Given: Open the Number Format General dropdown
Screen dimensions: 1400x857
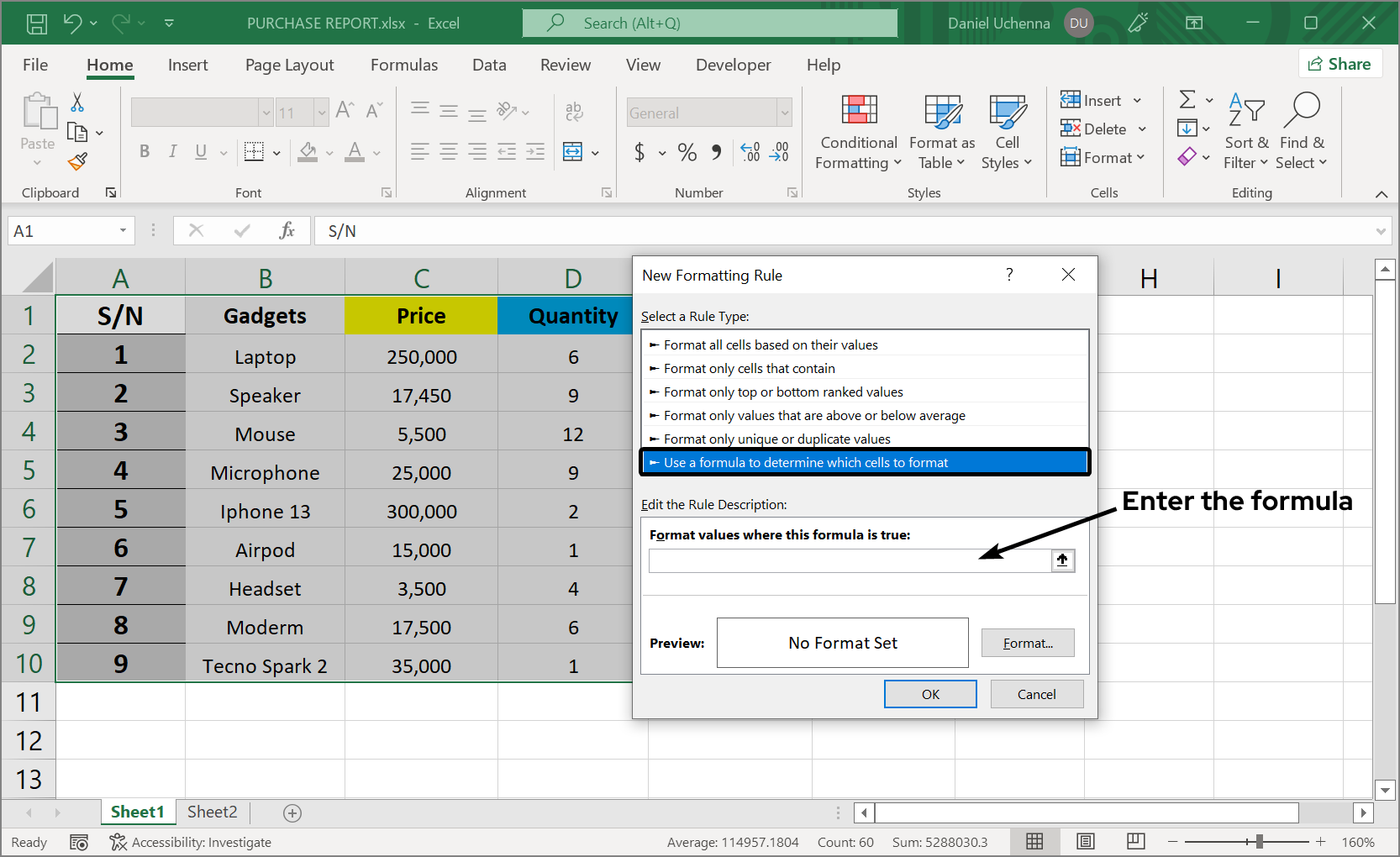Looking at the screenshot, I should point(784,113).
